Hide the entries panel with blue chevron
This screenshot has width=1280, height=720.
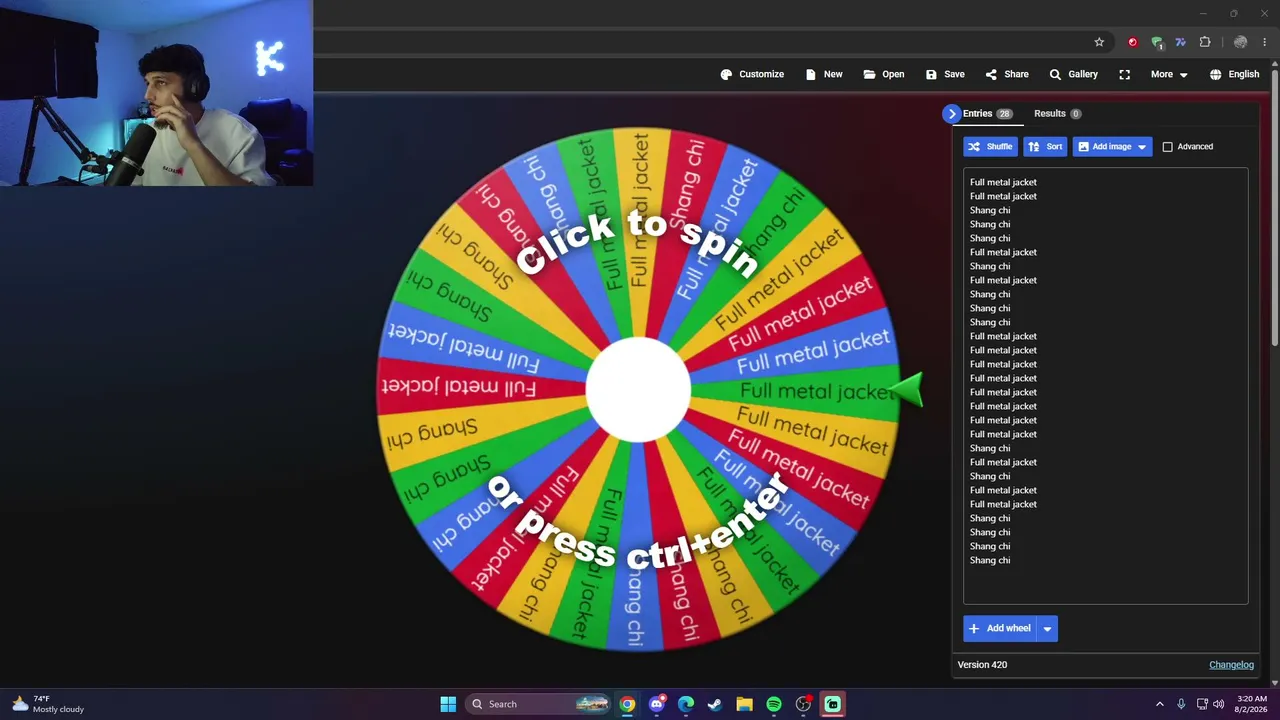coord(952,114)
